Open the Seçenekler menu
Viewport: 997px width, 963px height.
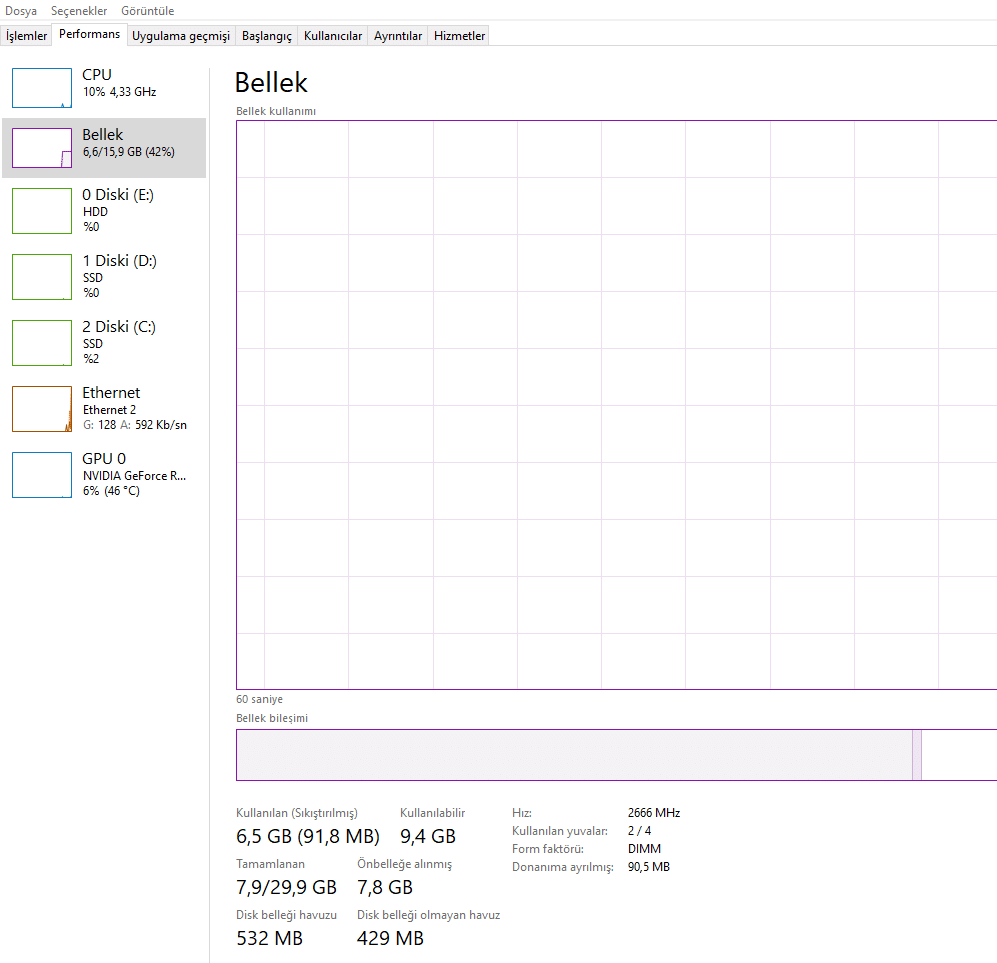(x=79, y=11)
